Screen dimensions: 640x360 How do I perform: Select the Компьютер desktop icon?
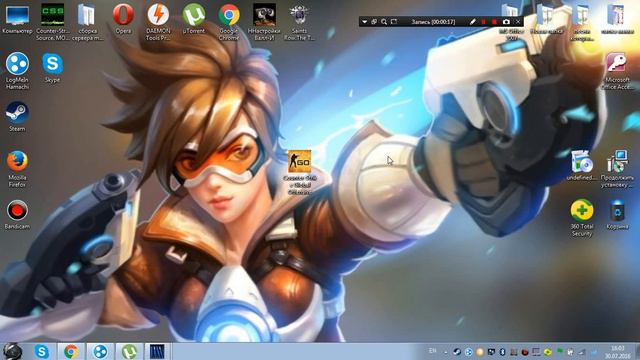[17, 20]
